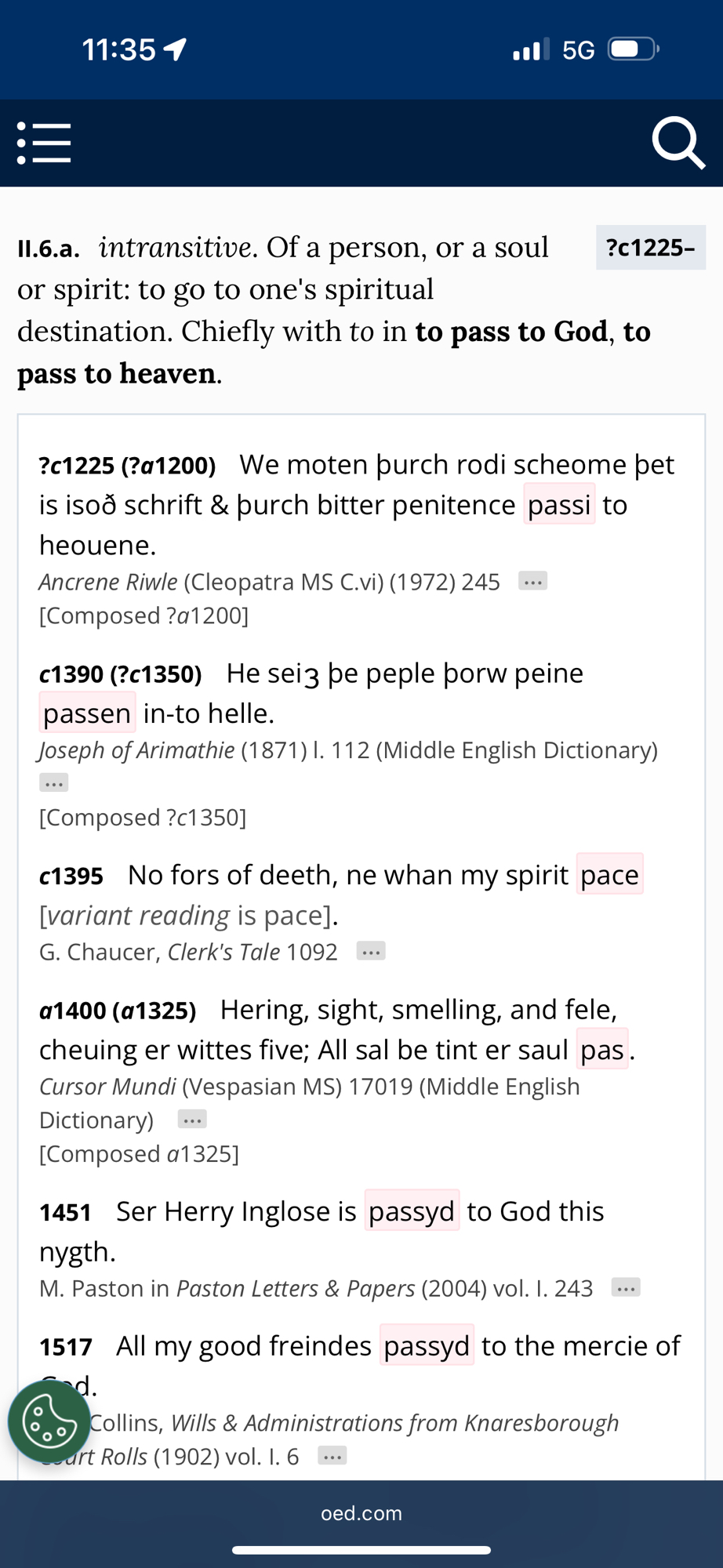
Task: Tap the search magnifier icon
Action: click(678, 143)
